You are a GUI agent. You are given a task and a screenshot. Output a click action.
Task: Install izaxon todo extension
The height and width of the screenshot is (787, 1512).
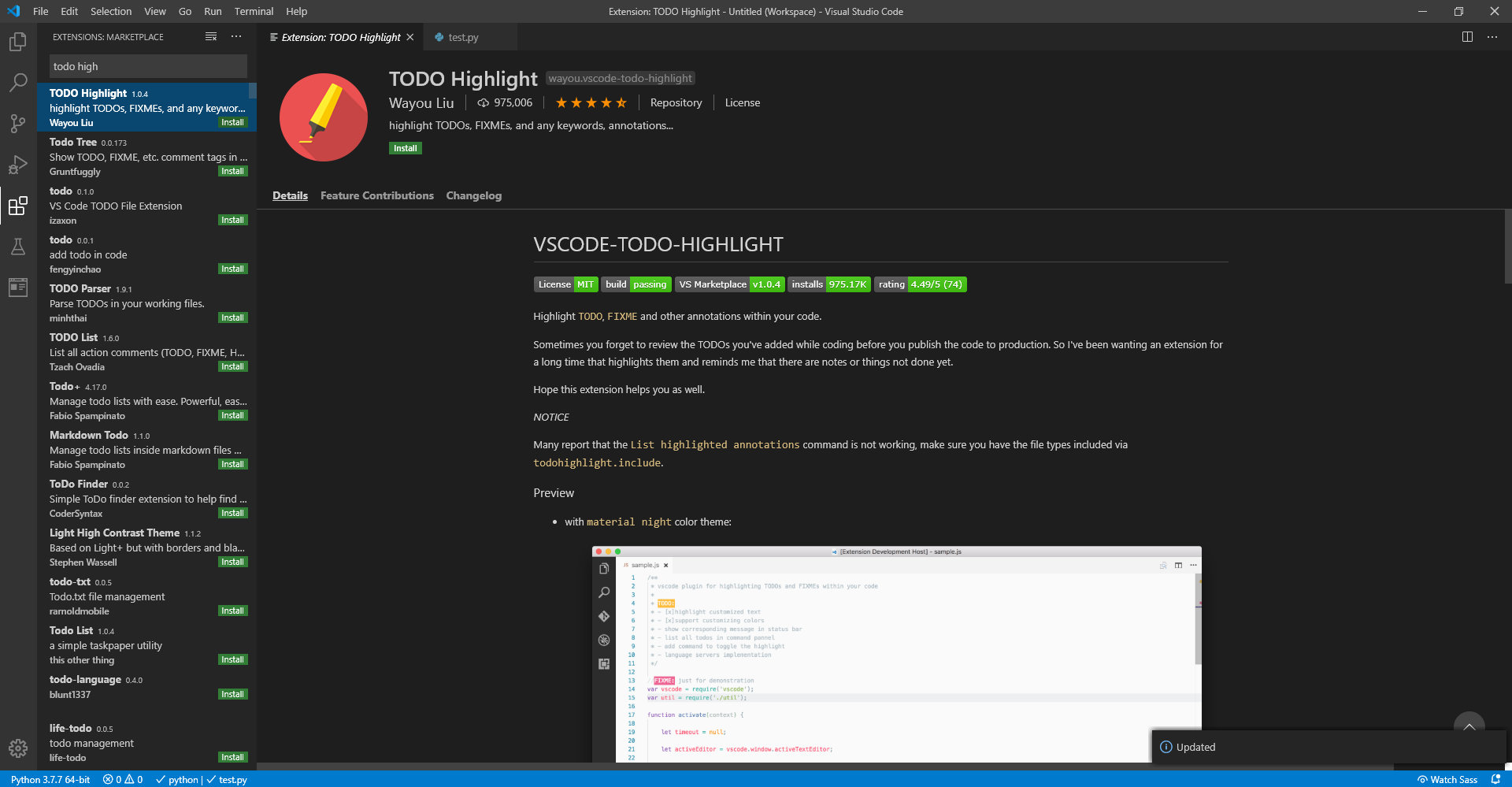point(232,220)
